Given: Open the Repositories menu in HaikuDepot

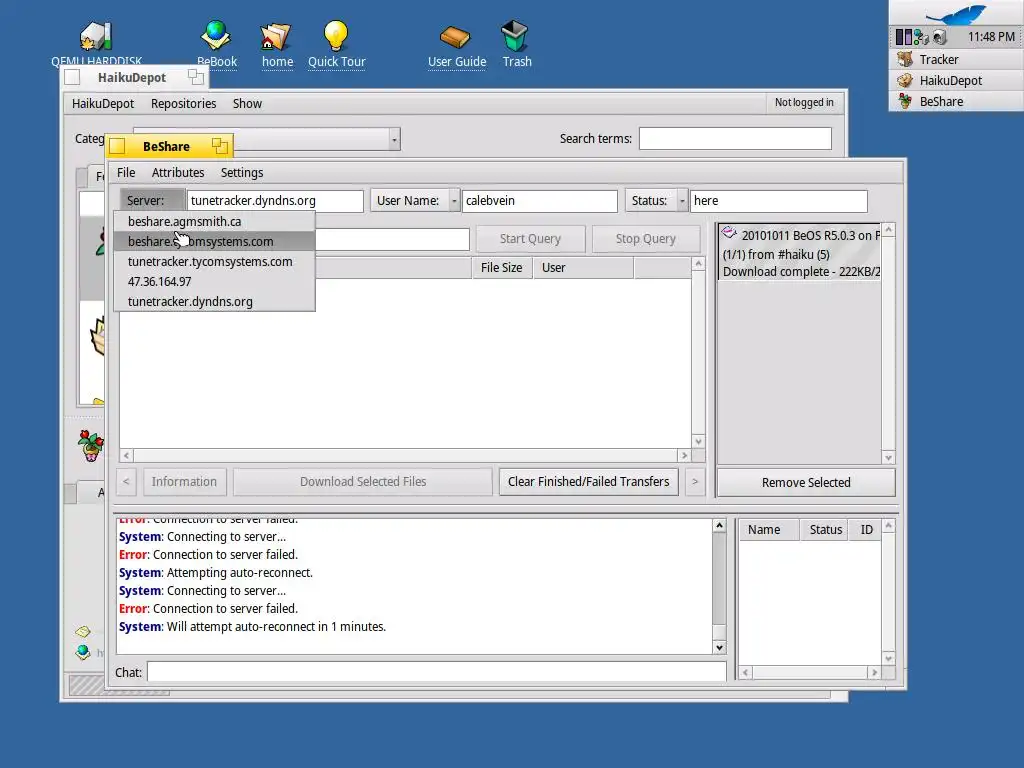Looking at the screenshot, I should tap(183, 103).
